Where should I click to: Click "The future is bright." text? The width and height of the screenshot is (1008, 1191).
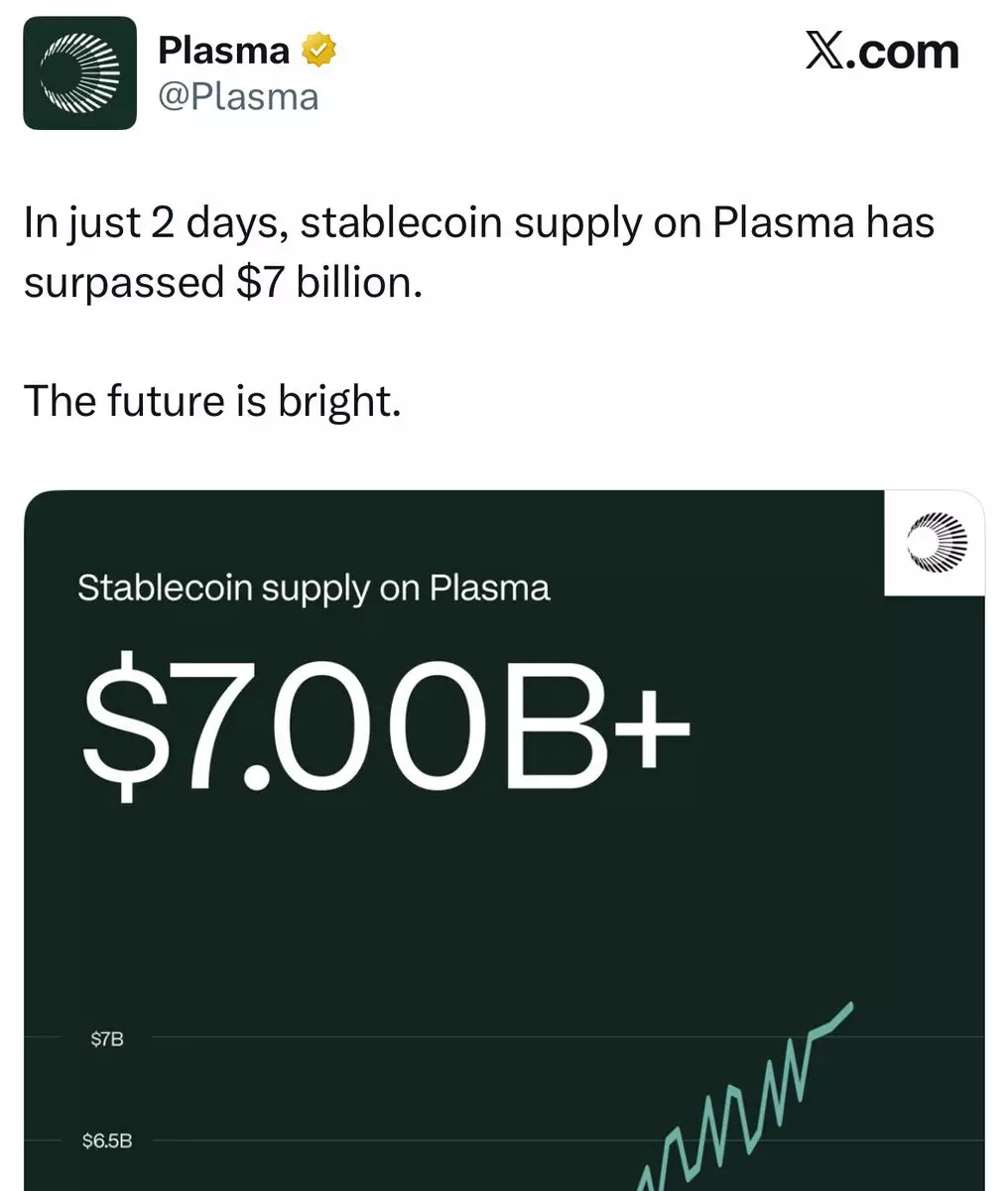pyautogui.click(x=212, y=401)
